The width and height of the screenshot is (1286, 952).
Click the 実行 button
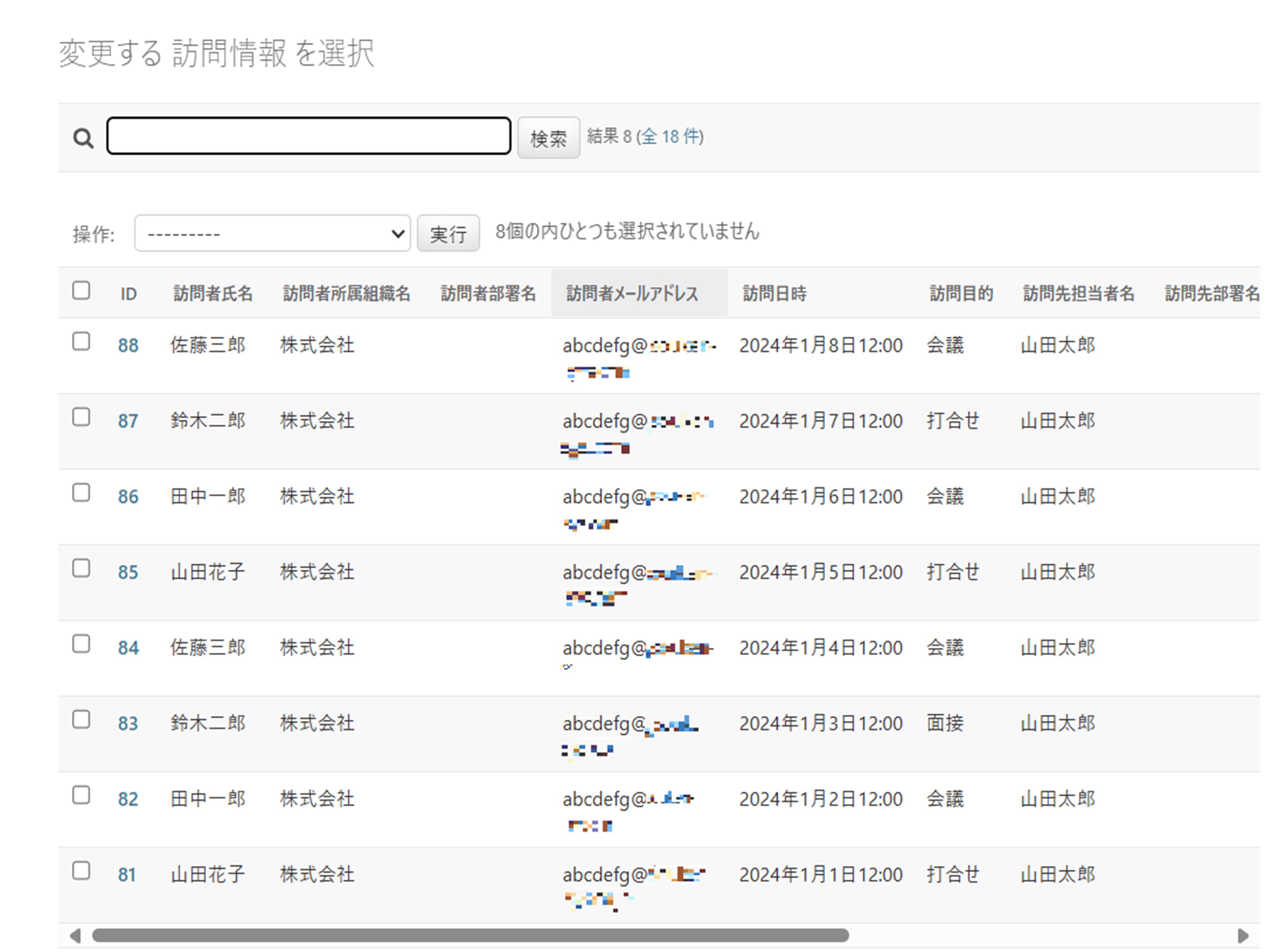click(448, 233)
